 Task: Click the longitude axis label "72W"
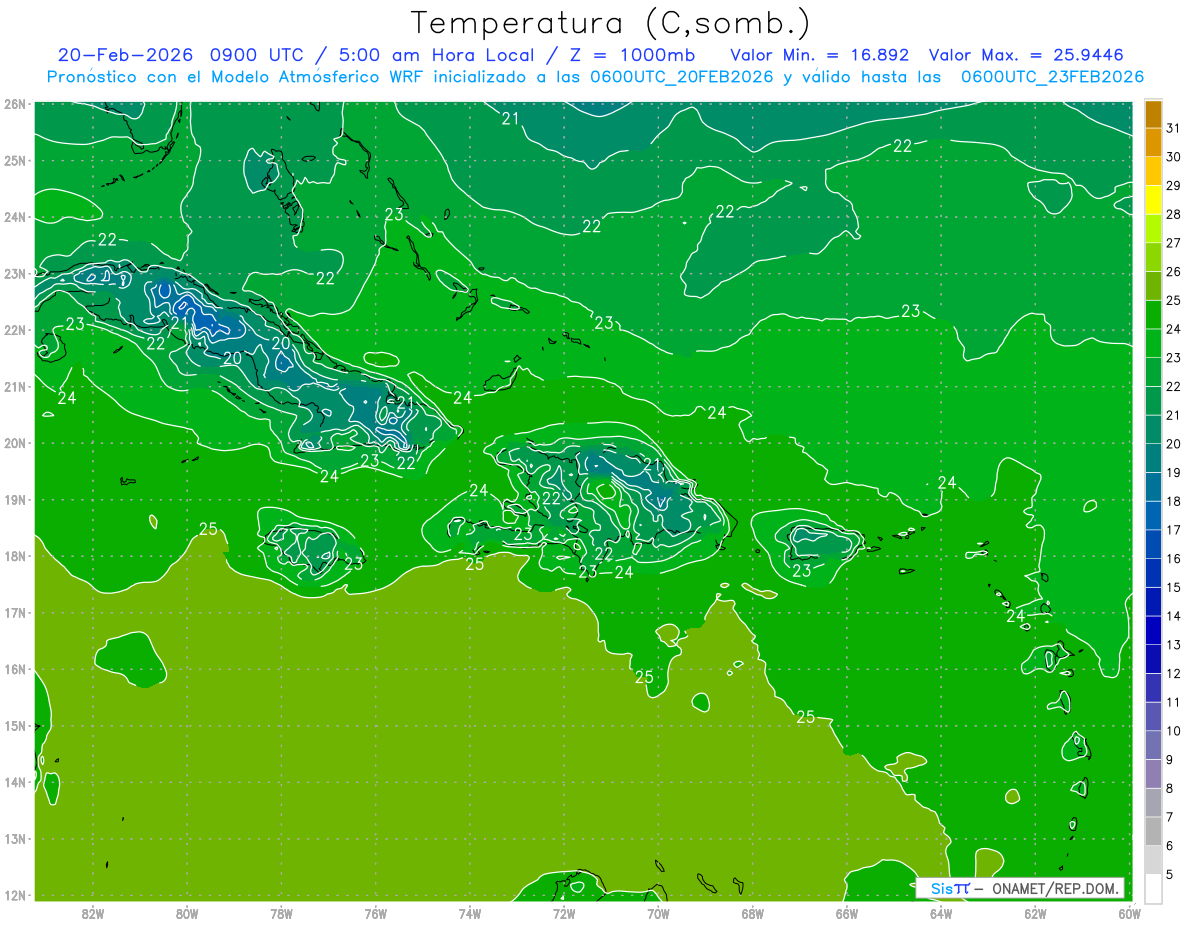coord(564,913)
